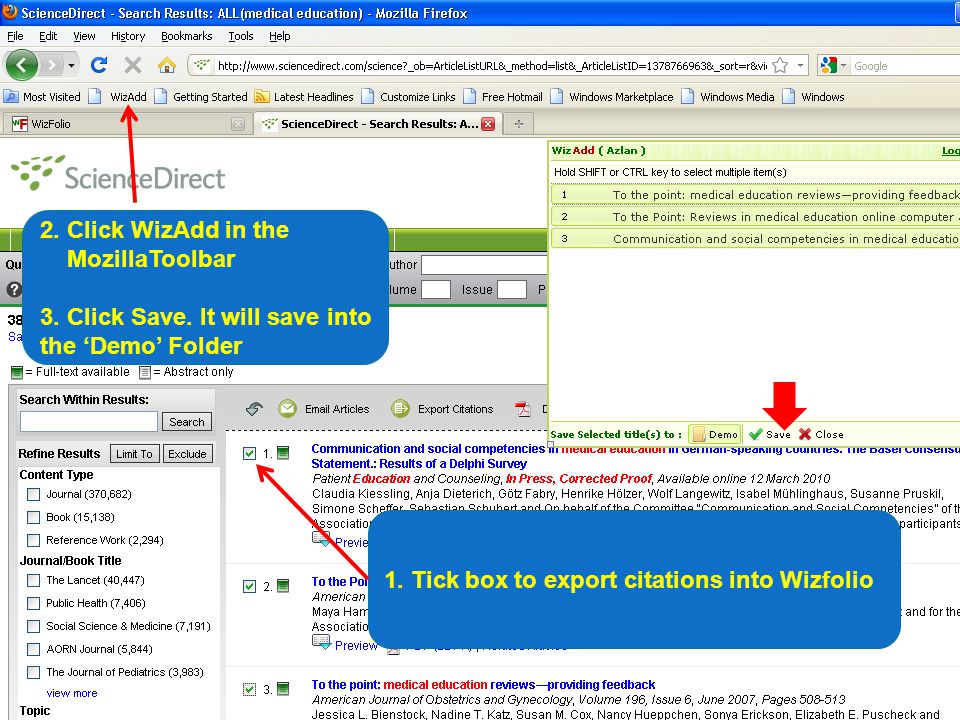This screenshot has width=960, height=720.
Task: Open the View menu
Action: coord(84,36)
